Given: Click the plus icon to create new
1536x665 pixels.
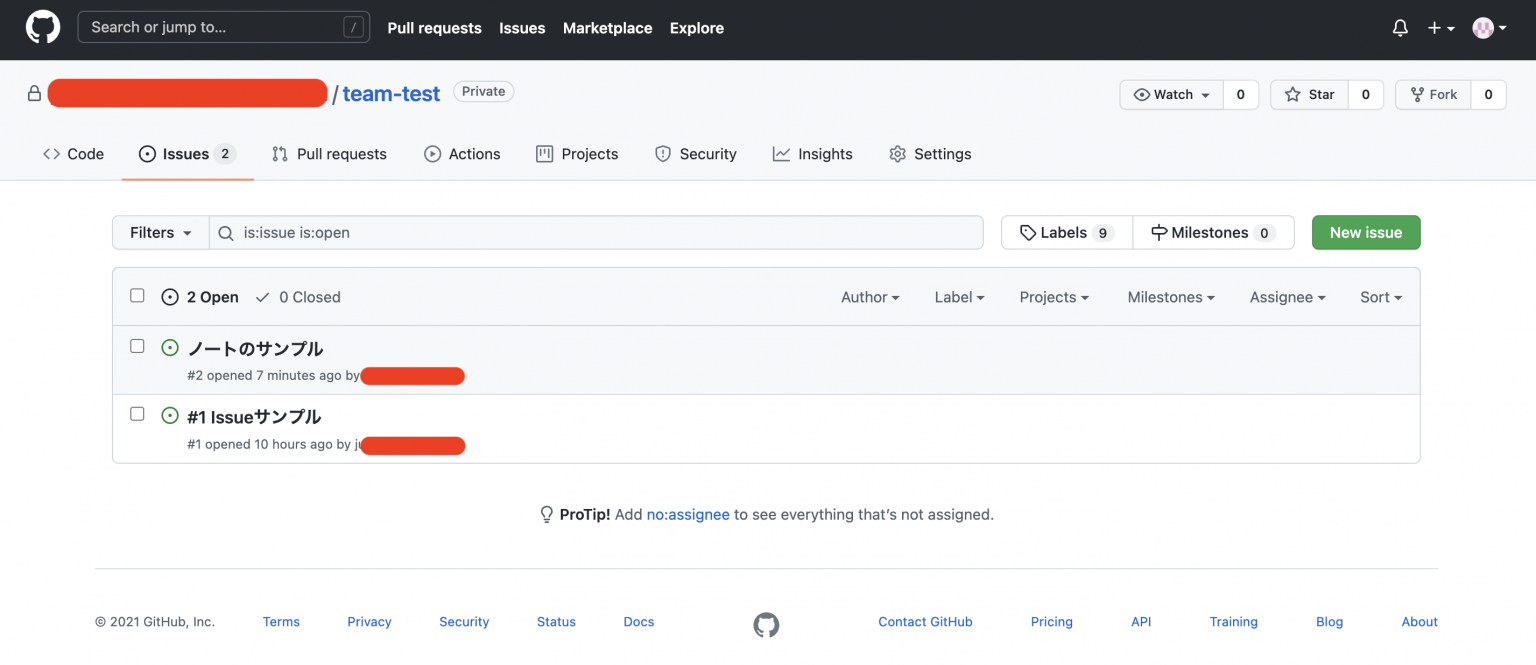Looking at the screenshot, I should tap(1440, 28).
